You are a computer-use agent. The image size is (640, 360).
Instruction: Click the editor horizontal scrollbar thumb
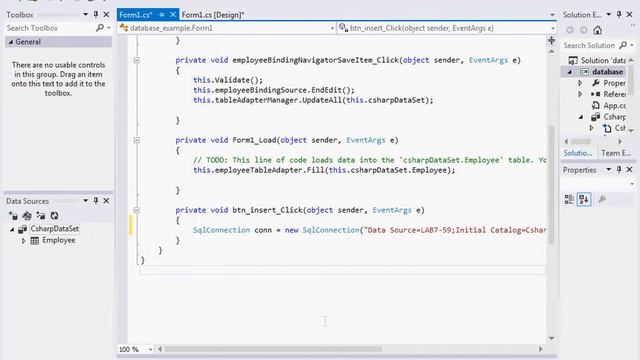273,349
